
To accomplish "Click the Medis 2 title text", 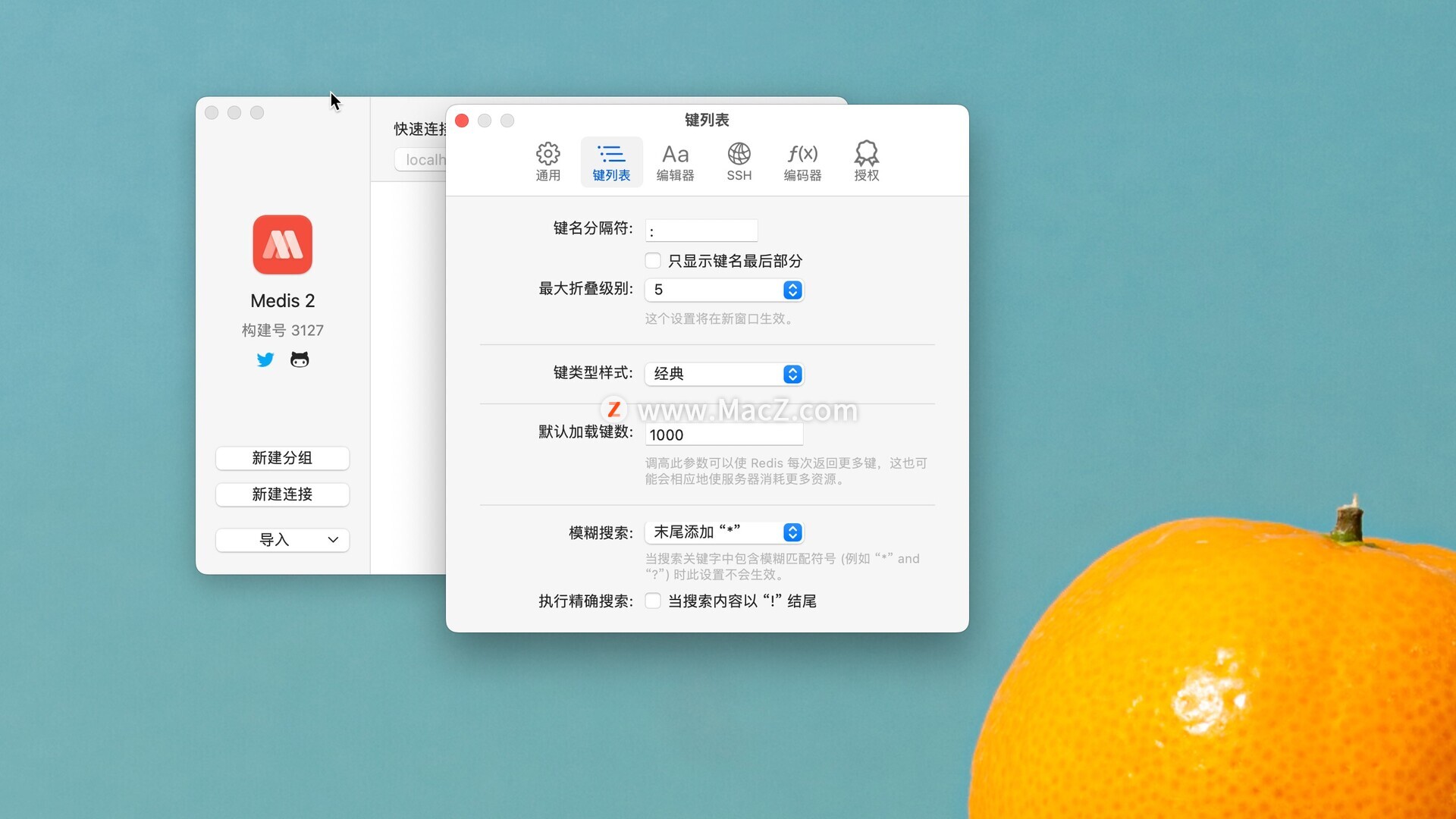I will [282, 301].
